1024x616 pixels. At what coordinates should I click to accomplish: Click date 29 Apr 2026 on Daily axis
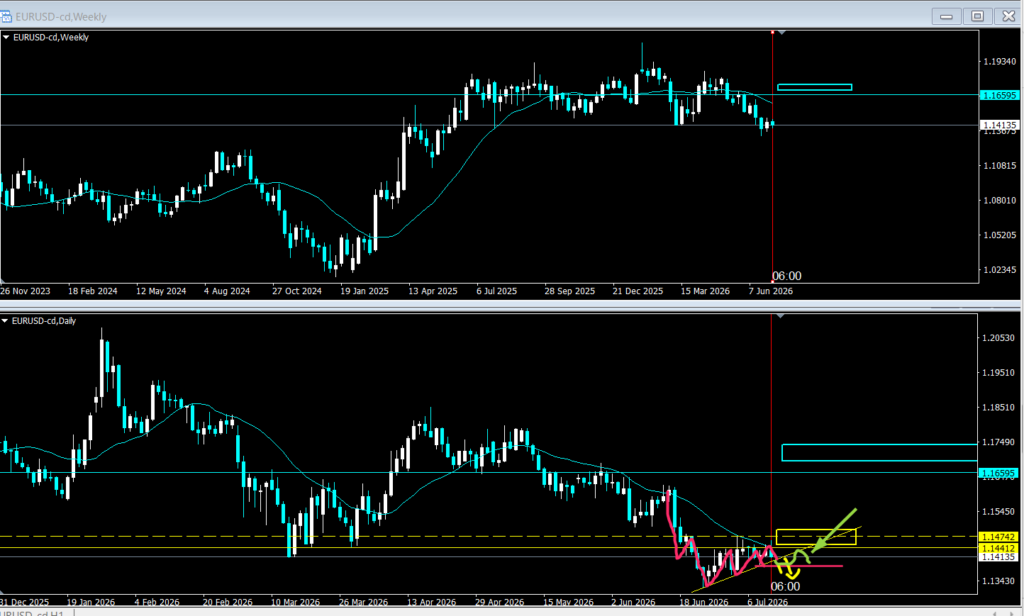pos(500,602)
